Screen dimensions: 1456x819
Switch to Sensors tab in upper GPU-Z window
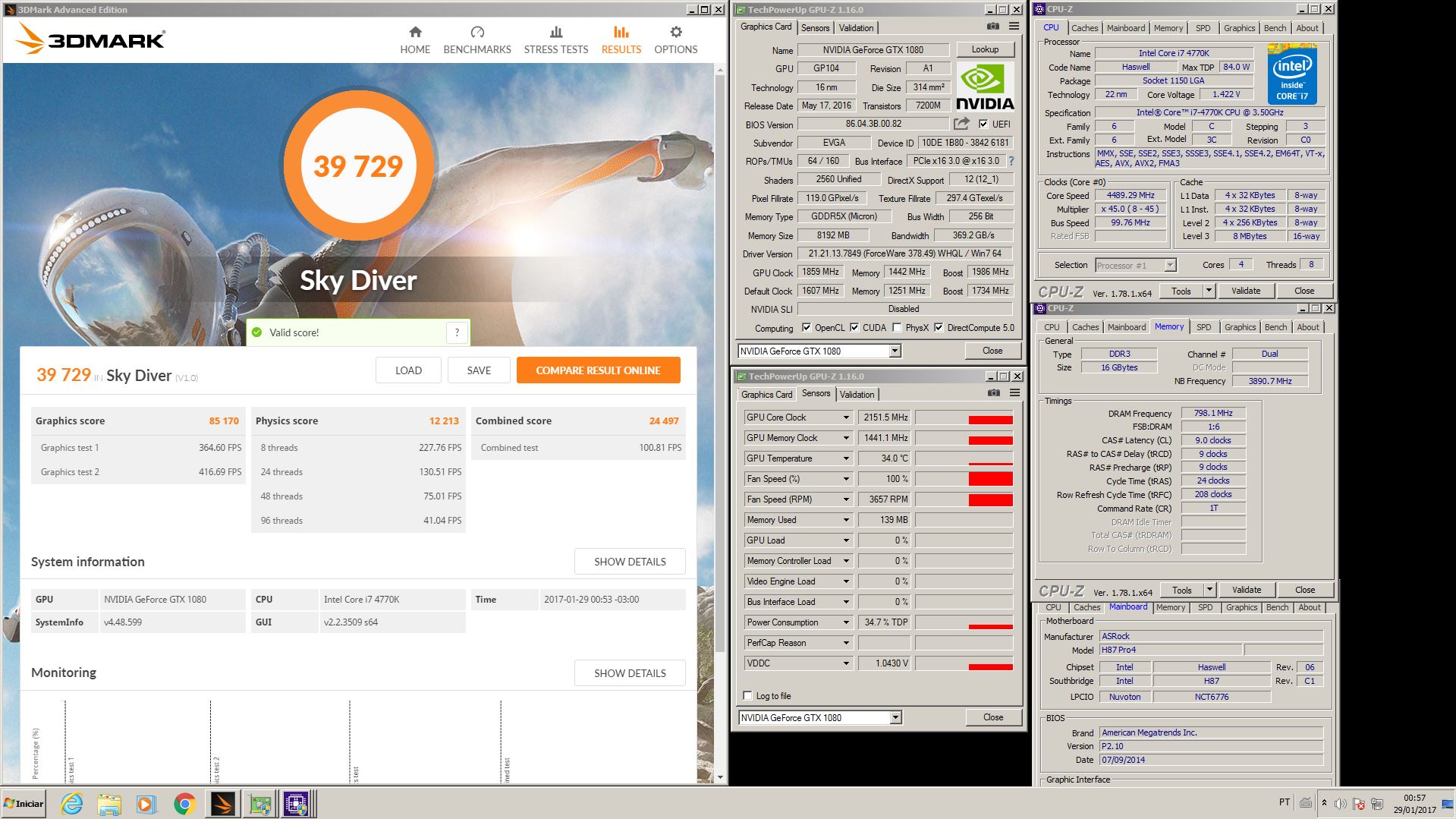pos(815,28)
